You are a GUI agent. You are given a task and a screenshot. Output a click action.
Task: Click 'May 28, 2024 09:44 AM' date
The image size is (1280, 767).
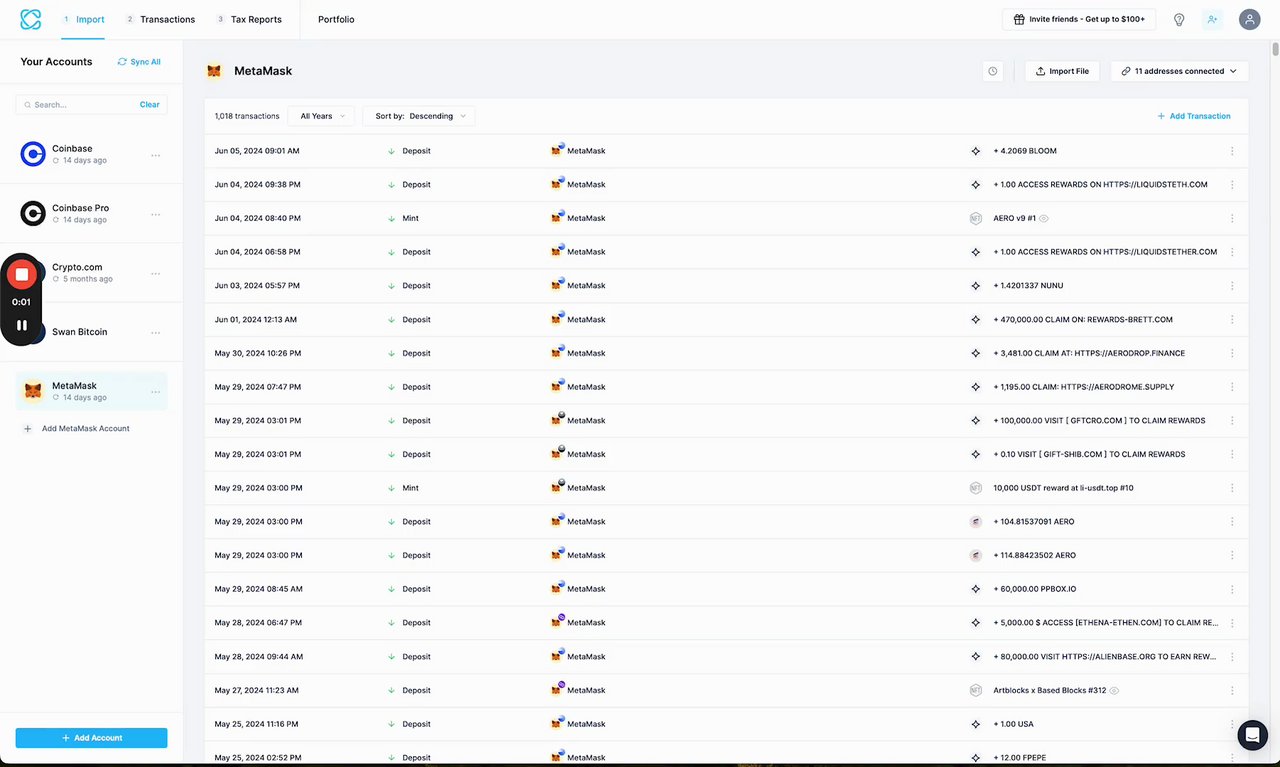(x=259, y=657)
